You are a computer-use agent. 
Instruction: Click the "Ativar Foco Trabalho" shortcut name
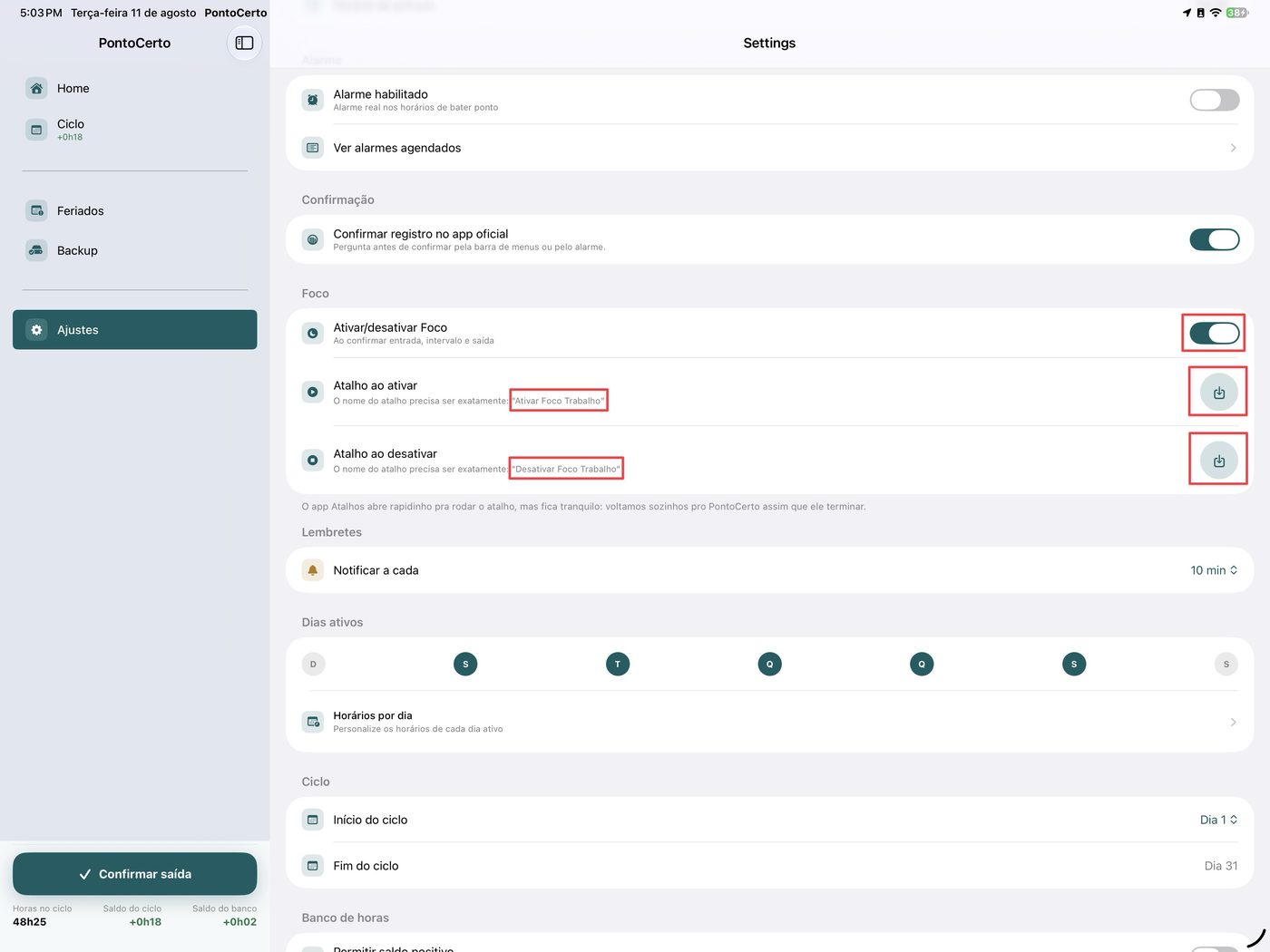[x=558, y=401]
